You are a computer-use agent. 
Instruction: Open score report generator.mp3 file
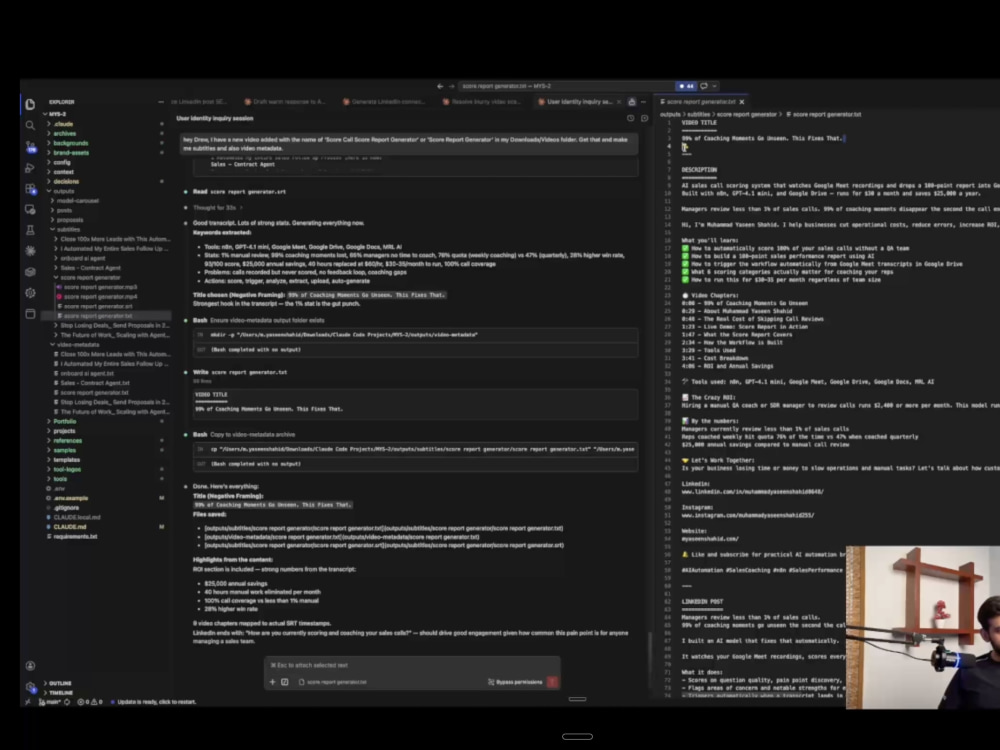click(100, 287)
